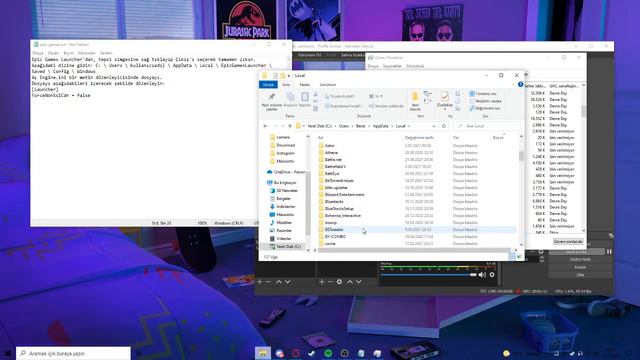
Task: Add a source with OBS sources plus
Action: (322, 282)
